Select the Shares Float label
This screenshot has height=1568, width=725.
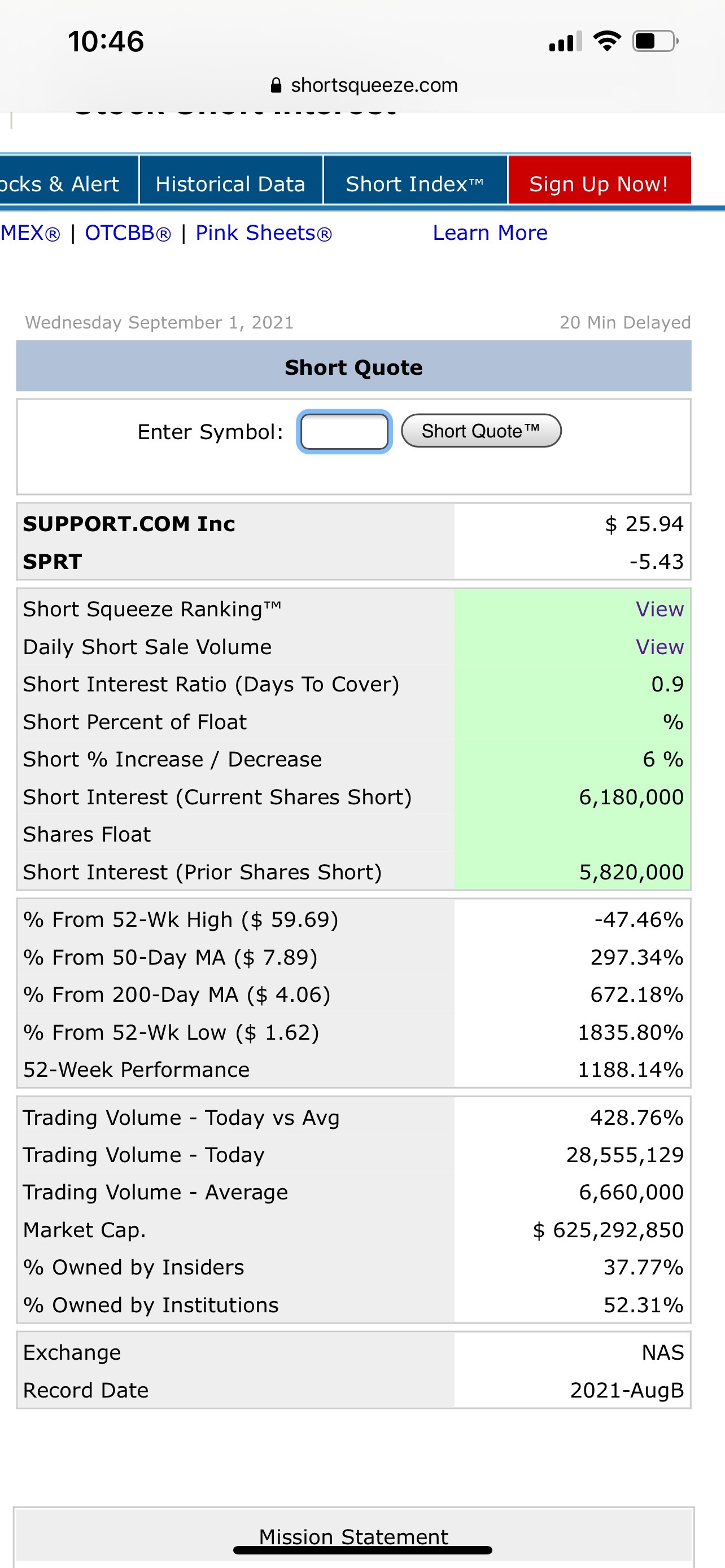[x=87, y=835]
